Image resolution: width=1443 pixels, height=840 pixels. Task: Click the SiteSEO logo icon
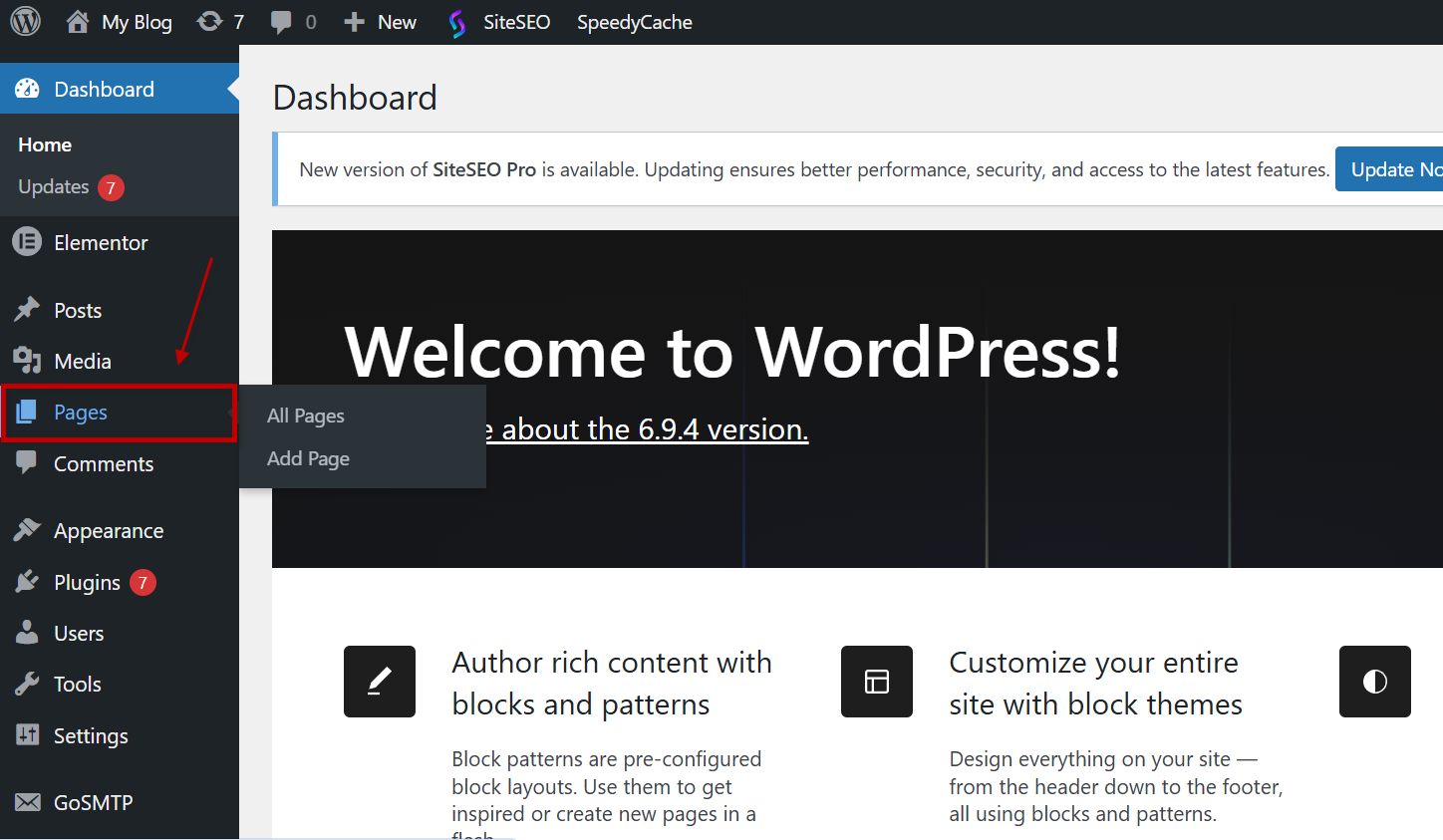coord(457,23)
